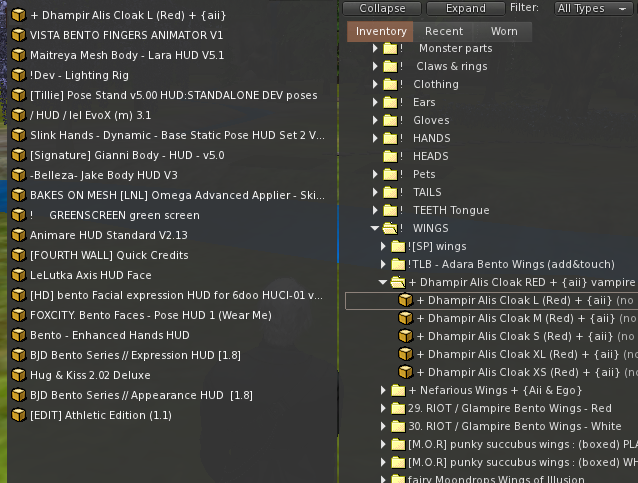638x483 pixels.
Task: Click the [FOURTH WALL] Quick Credits object icon
Action: point(18,255)
